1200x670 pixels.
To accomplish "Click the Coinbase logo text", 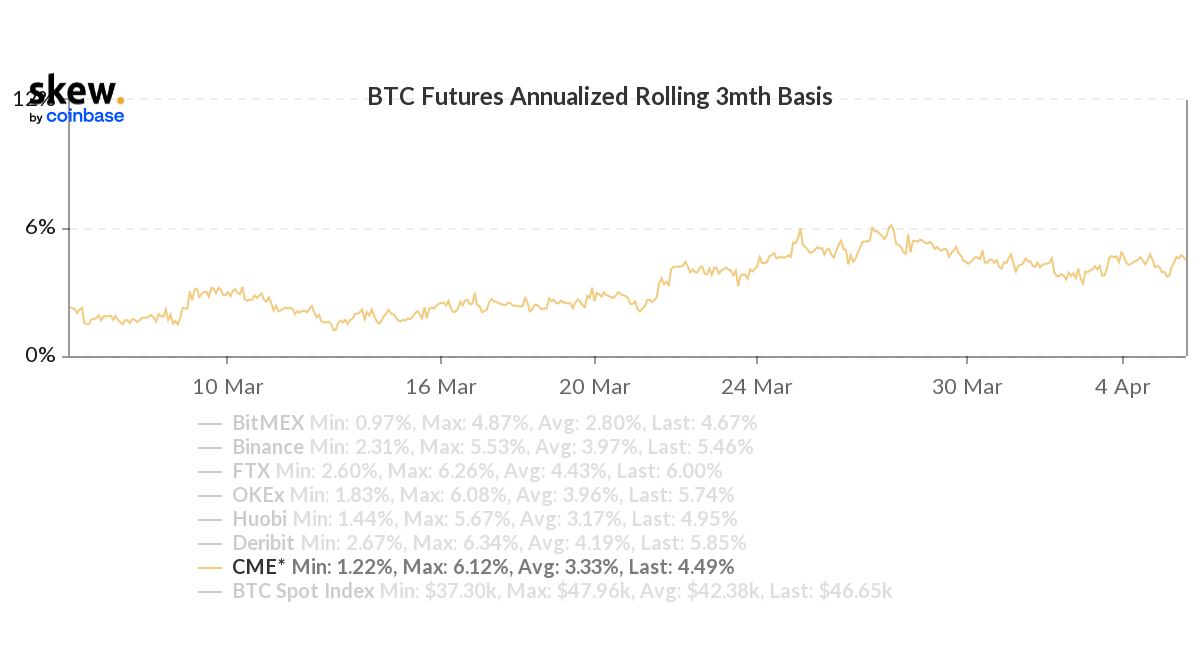I will pos(85,116).
